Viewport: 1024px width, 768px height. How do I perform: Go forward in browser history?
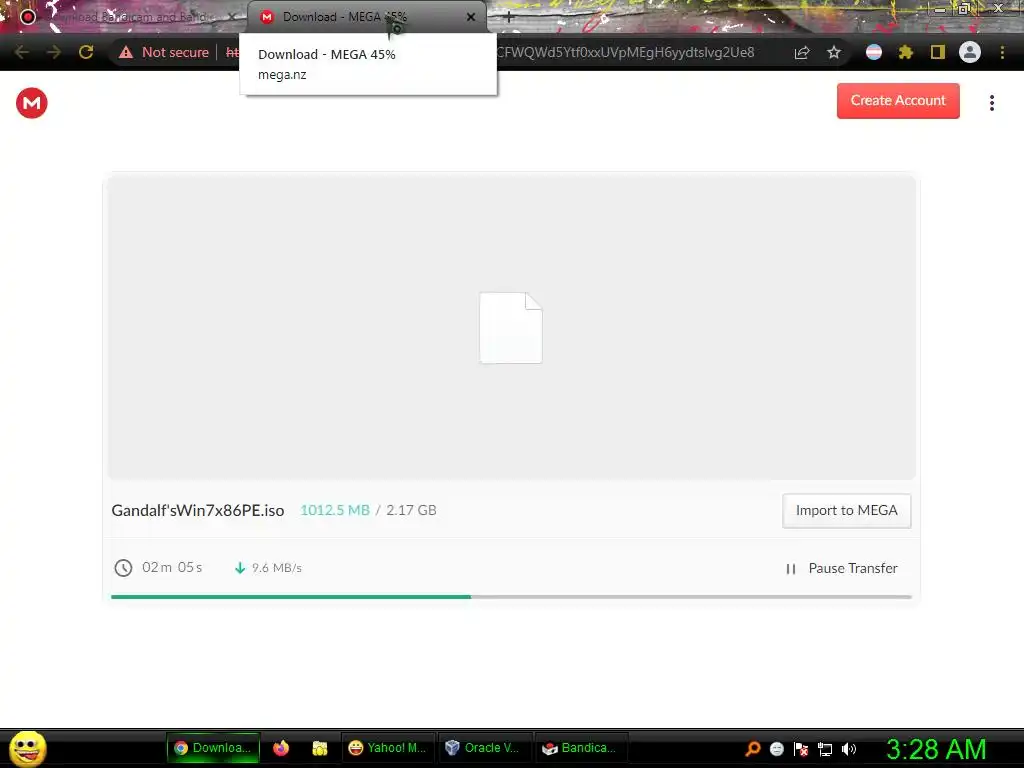pos(54,52)
